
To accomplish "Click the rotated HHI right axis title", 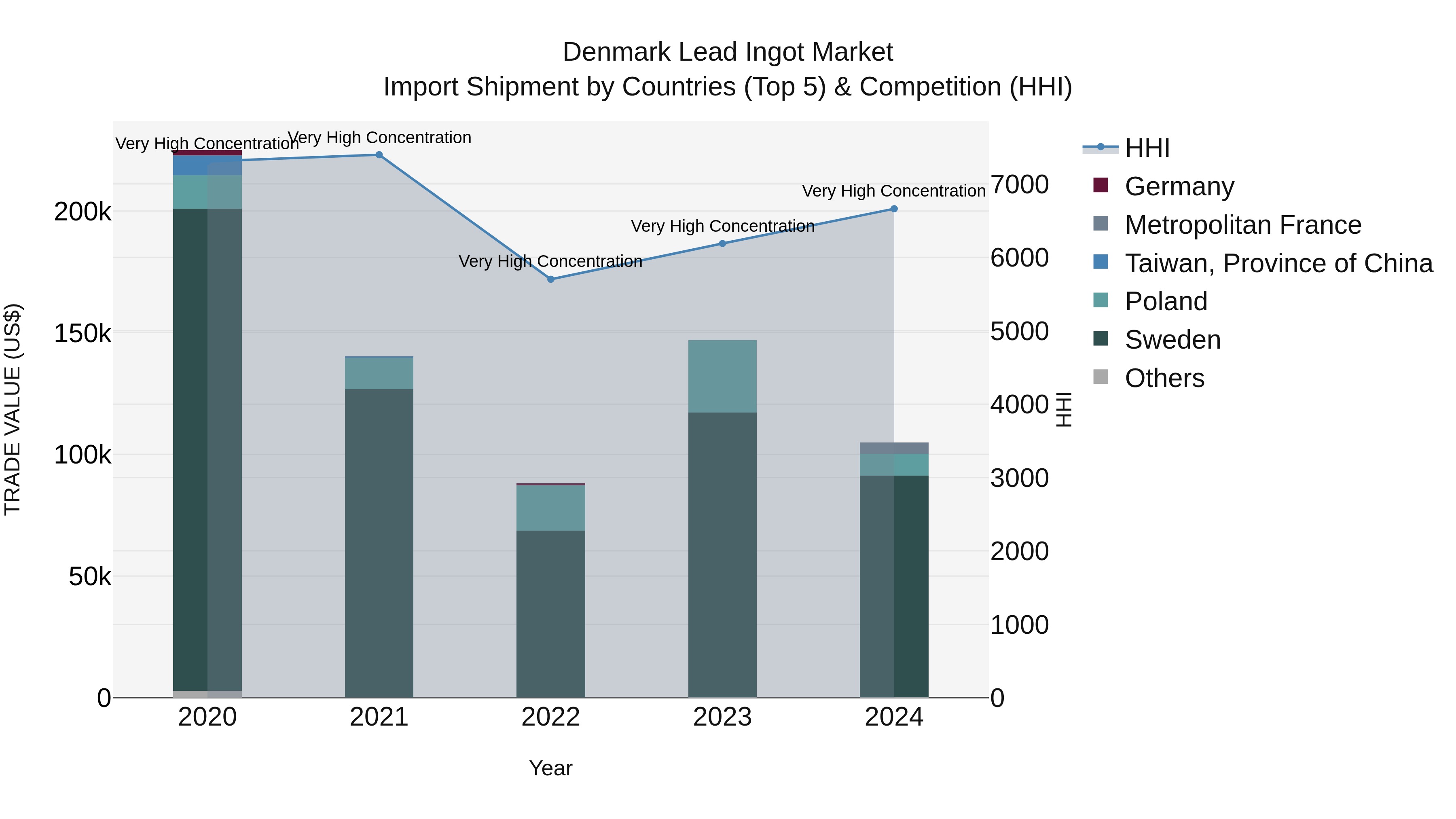I will [1064, 409].
